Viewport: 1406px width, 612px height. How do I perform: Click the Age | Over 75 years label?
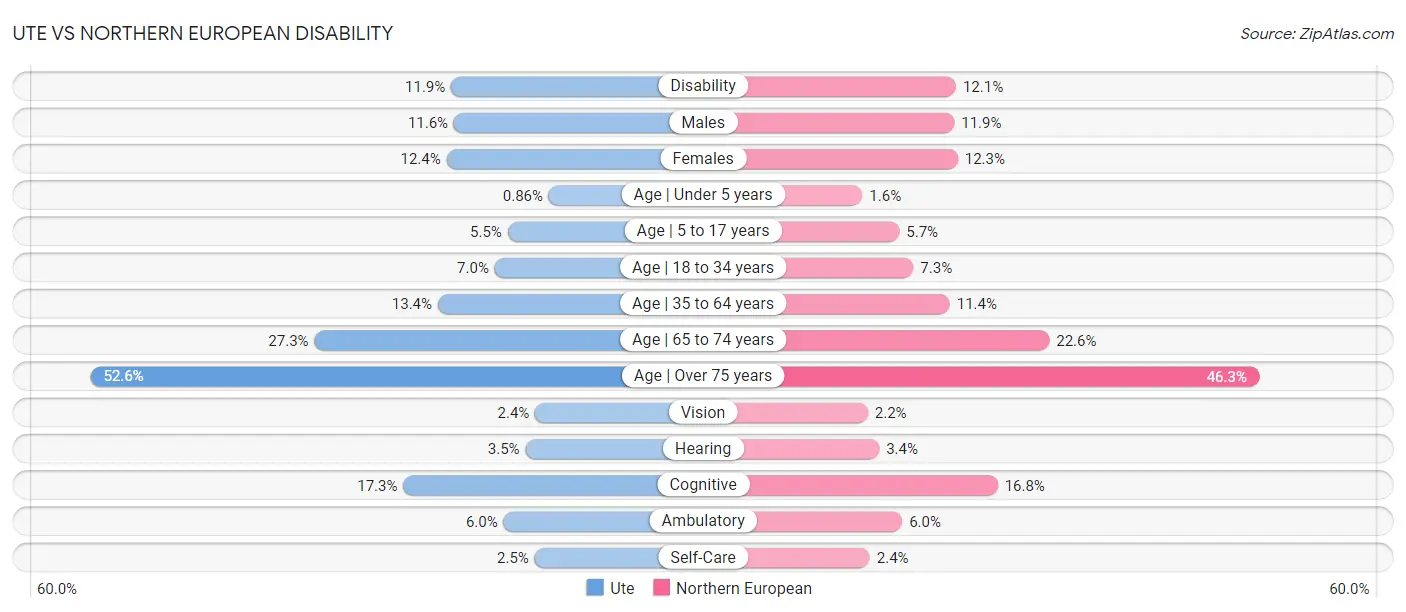(703, 376)
